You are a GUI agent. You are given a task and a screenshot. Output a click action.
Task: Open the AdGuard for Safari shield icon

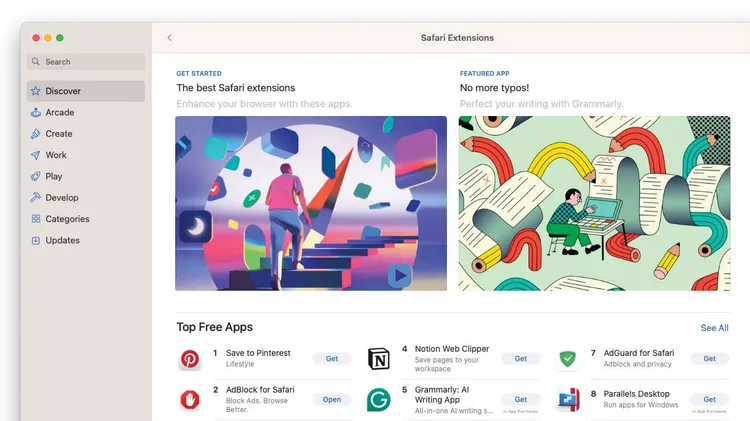click(x=567, y=359)
